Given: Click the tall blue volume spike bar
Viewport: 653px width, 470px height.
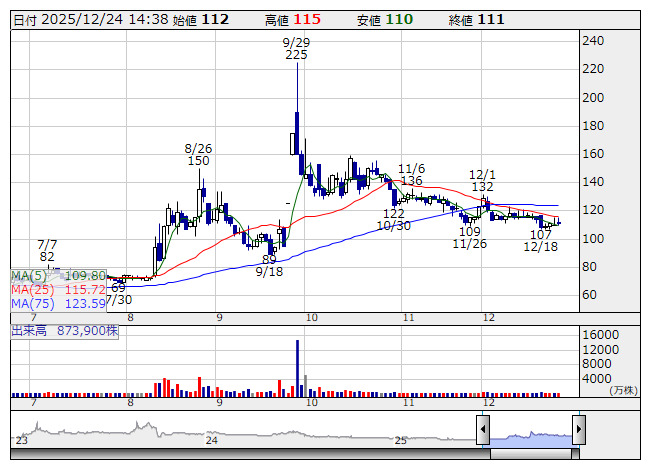Looking at the screenshot, I should point(297,368).
